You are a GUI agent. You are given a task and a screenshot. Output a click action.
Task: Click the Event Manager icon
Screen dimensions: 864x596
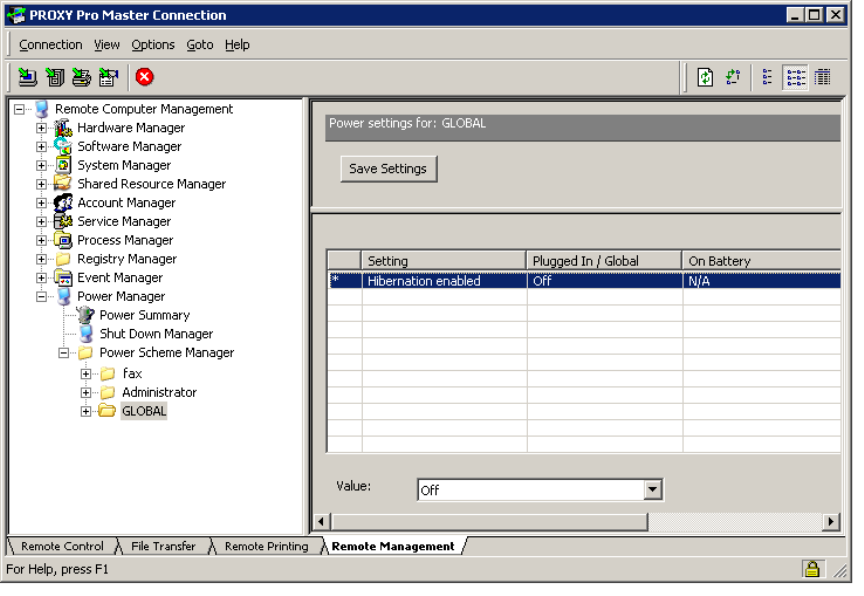click(x=63, y=278)
